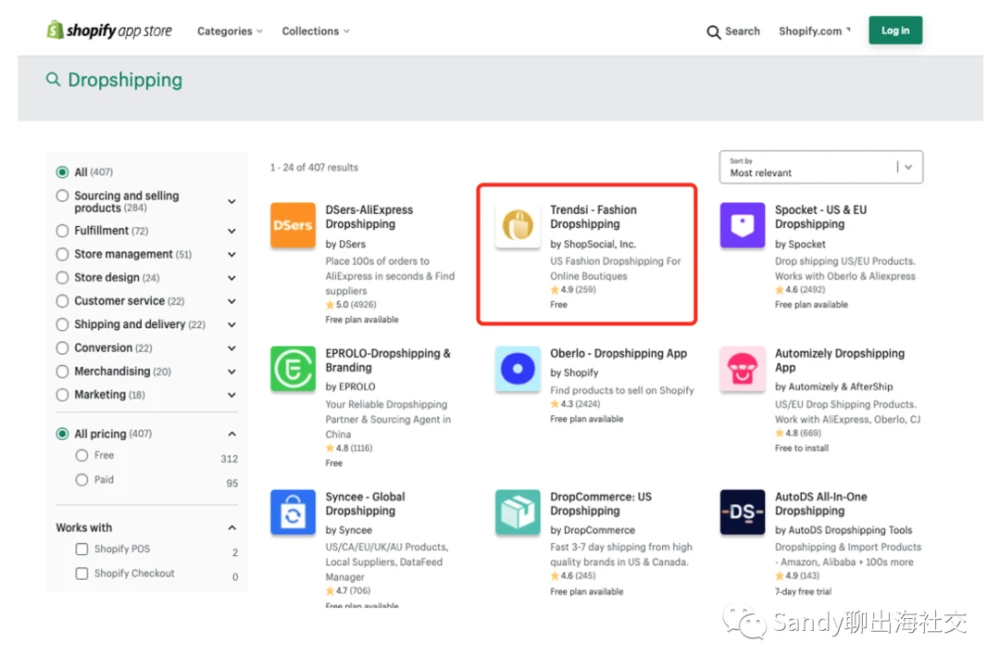Open the AutoDS dark app icon
The image size is (1000, 669).
[742, 512]
